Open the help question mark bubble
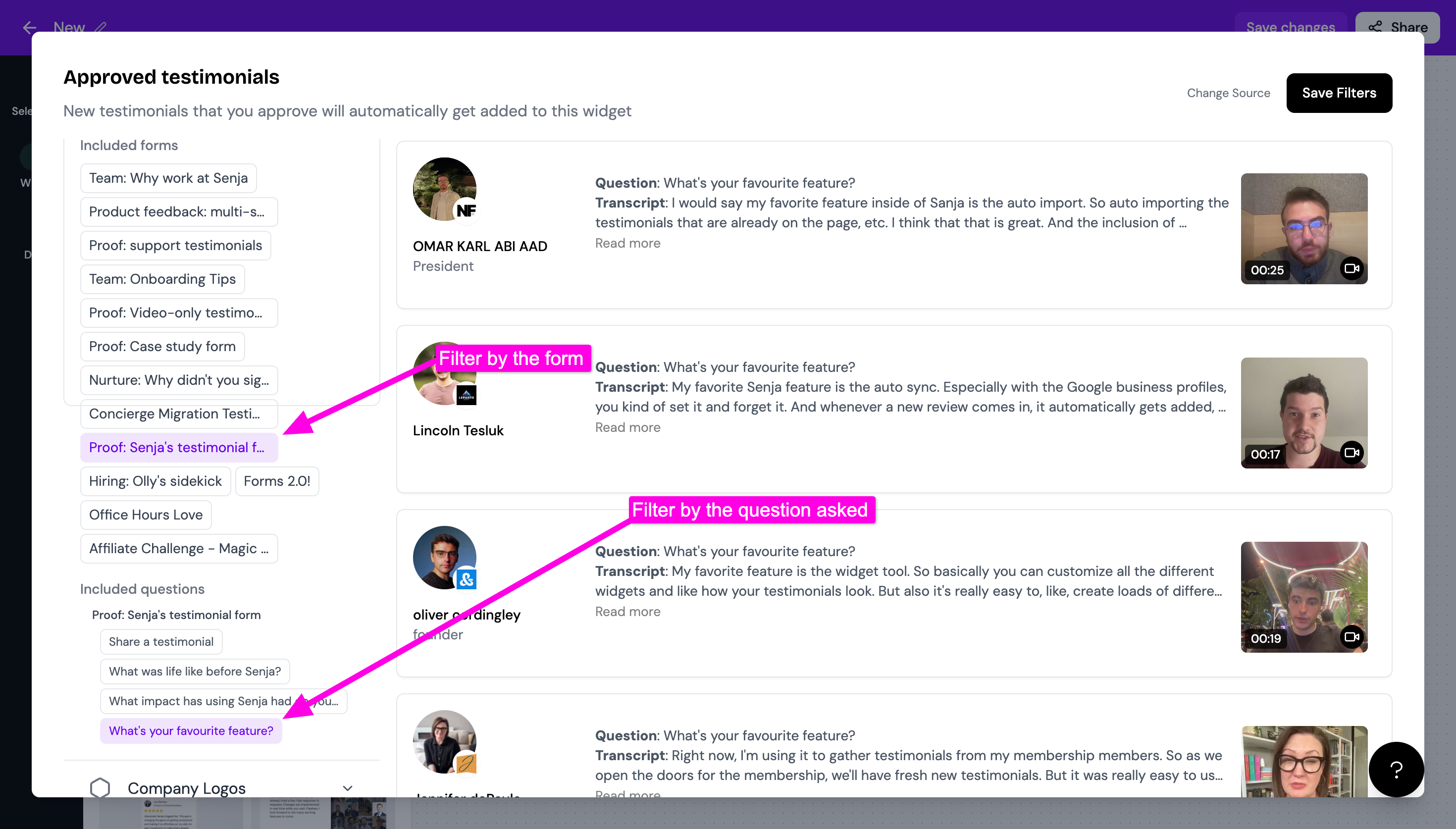 1396,769
